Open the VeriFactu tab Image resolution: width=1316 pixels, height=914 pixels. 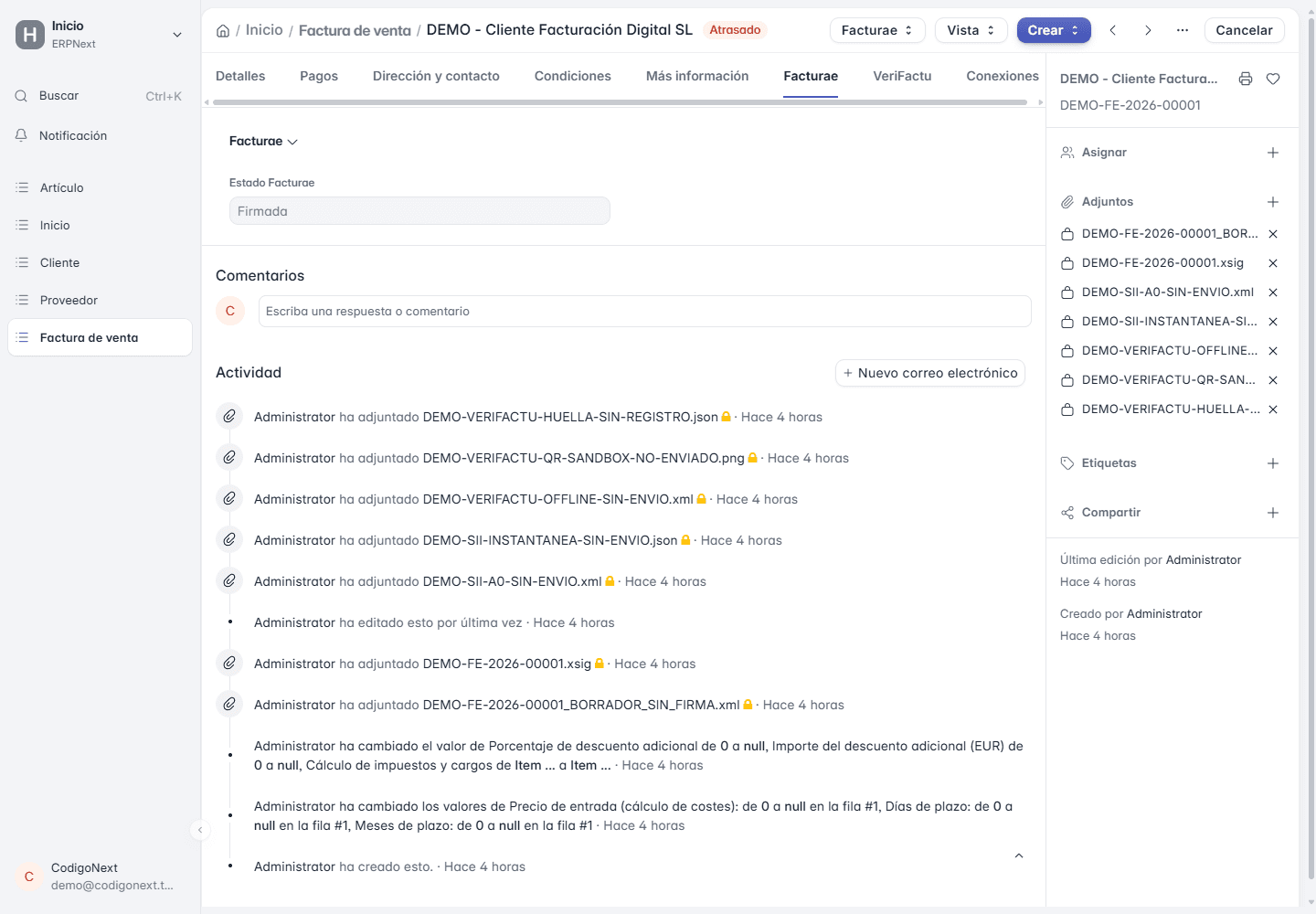click(902, 76)
